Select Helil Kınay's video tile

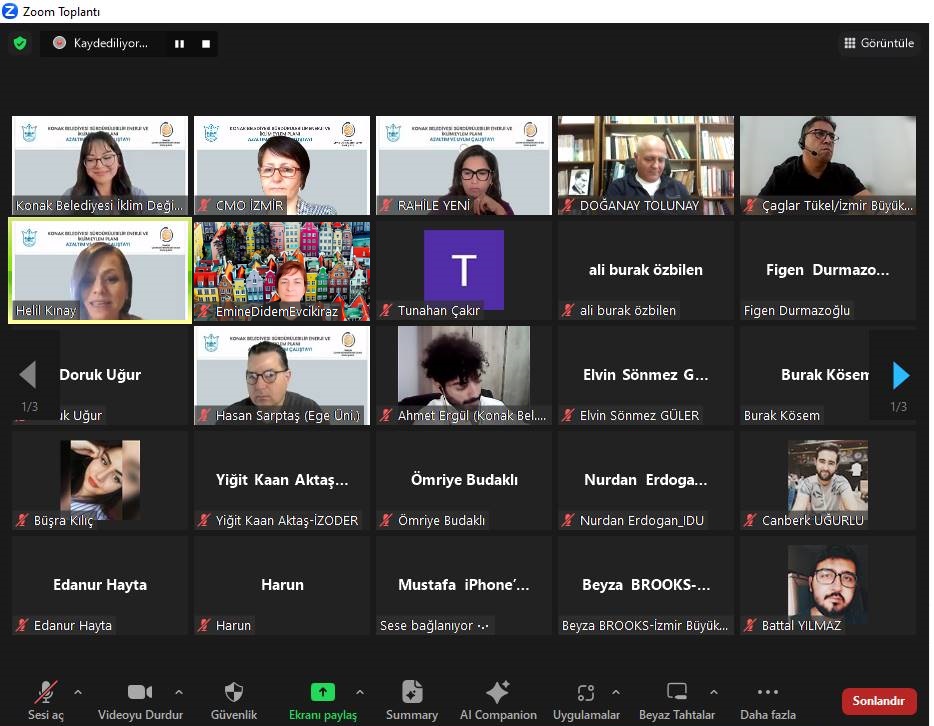click(x=100, y=271)
